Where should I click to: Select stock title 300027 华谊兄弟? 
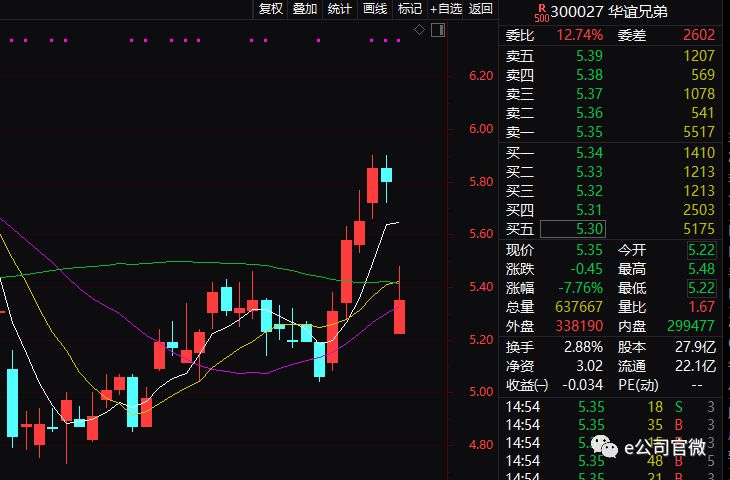pos(609,12)
